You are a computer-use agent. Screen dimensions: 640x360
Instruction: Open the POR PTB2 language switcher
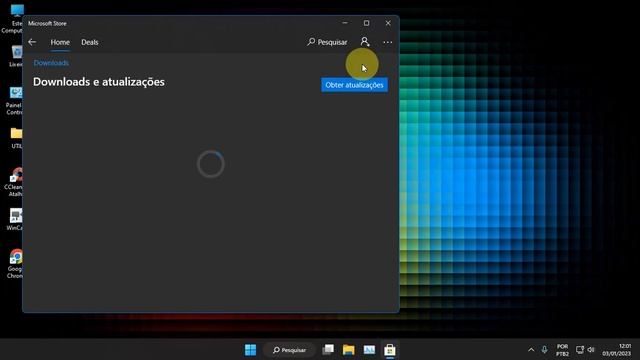tap(562, 350)
